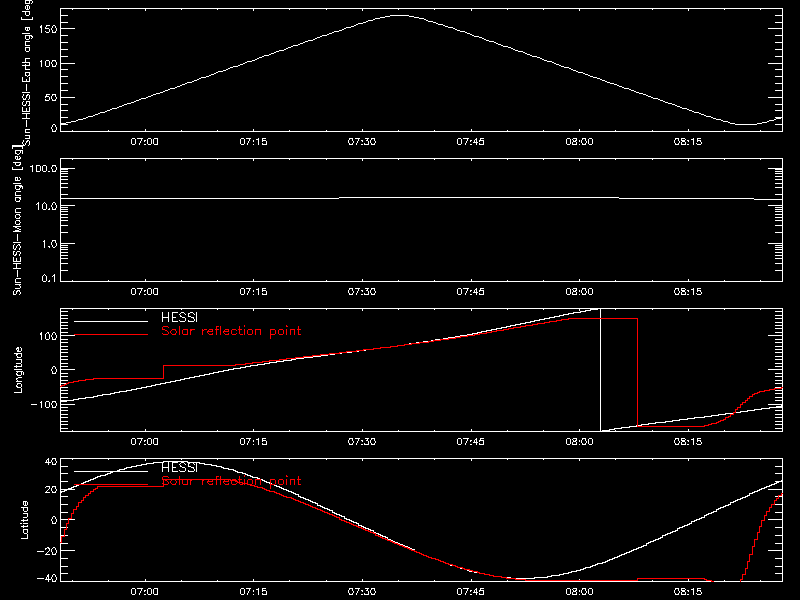Click the 100 tick on Longitude axis
The height and width of the screenshot is (600, 800).
[x=47, y=336]
